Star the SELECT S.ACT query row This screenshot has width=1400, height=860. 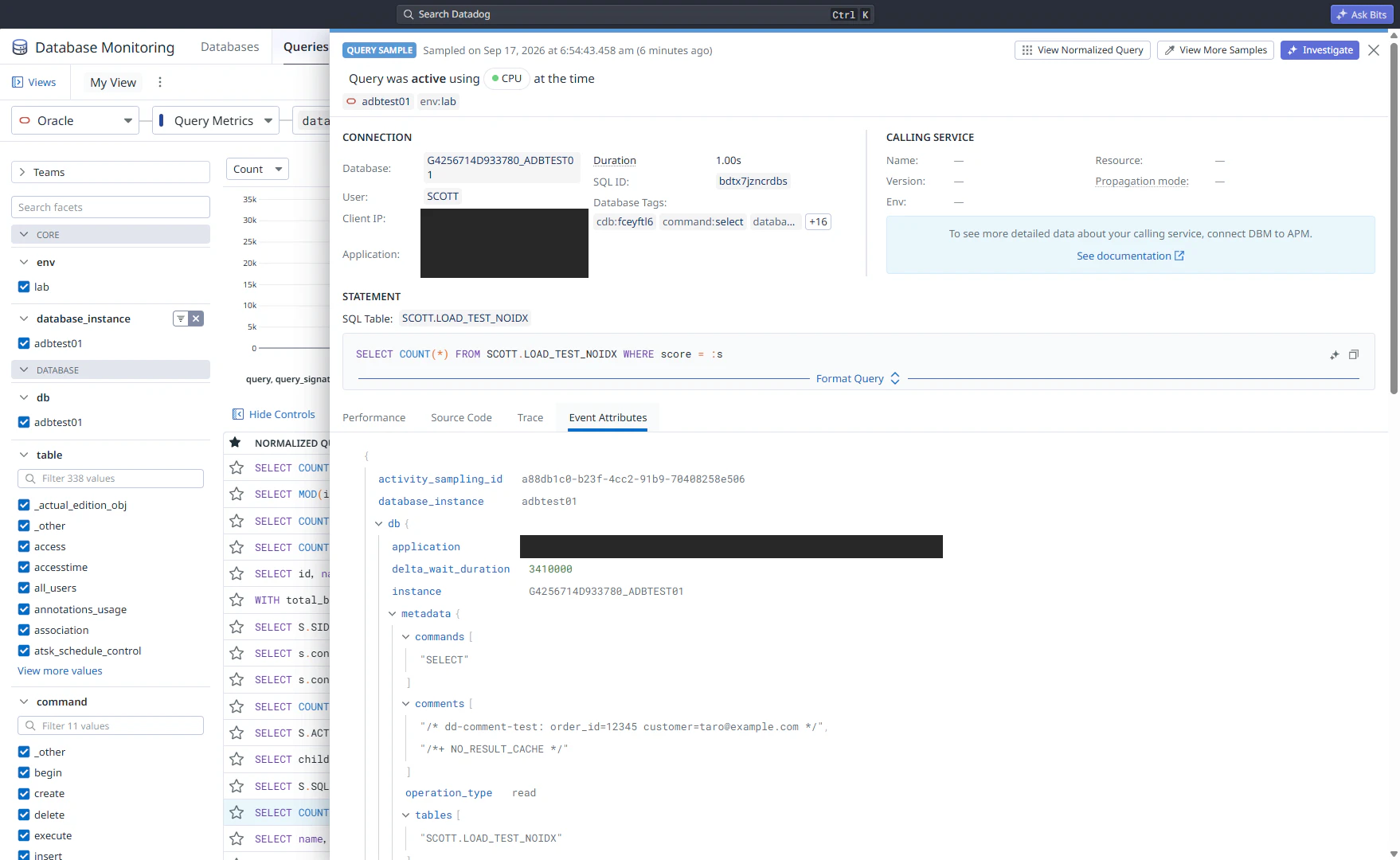(237, 733)
